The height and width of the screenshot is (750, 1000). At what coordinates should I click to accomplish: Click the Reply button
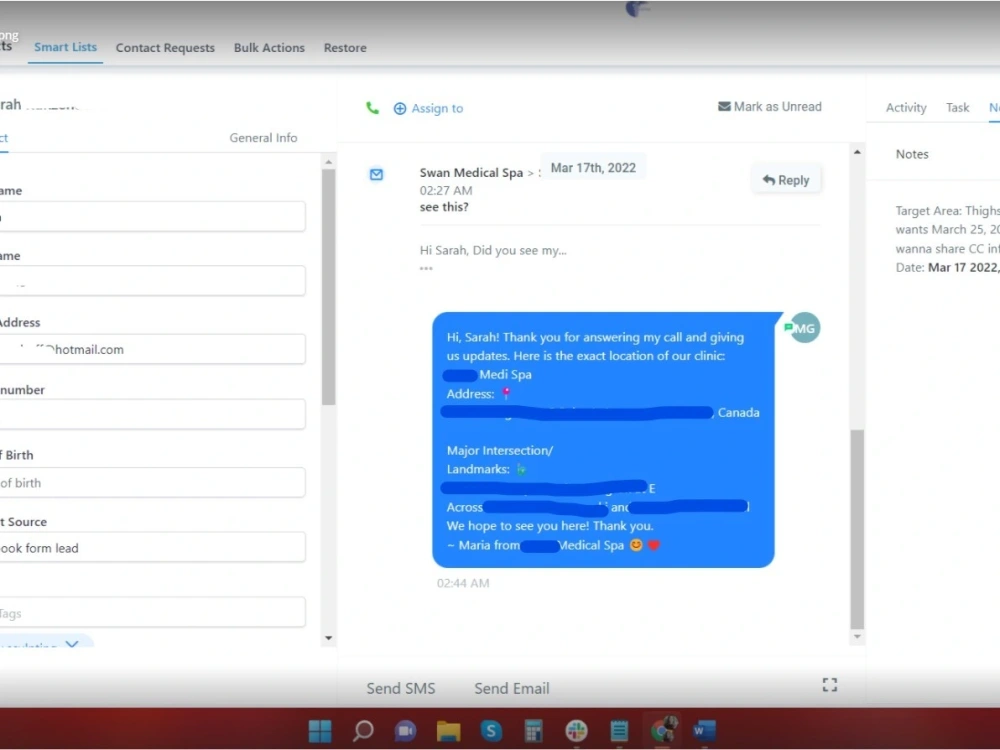click(786, 180)
